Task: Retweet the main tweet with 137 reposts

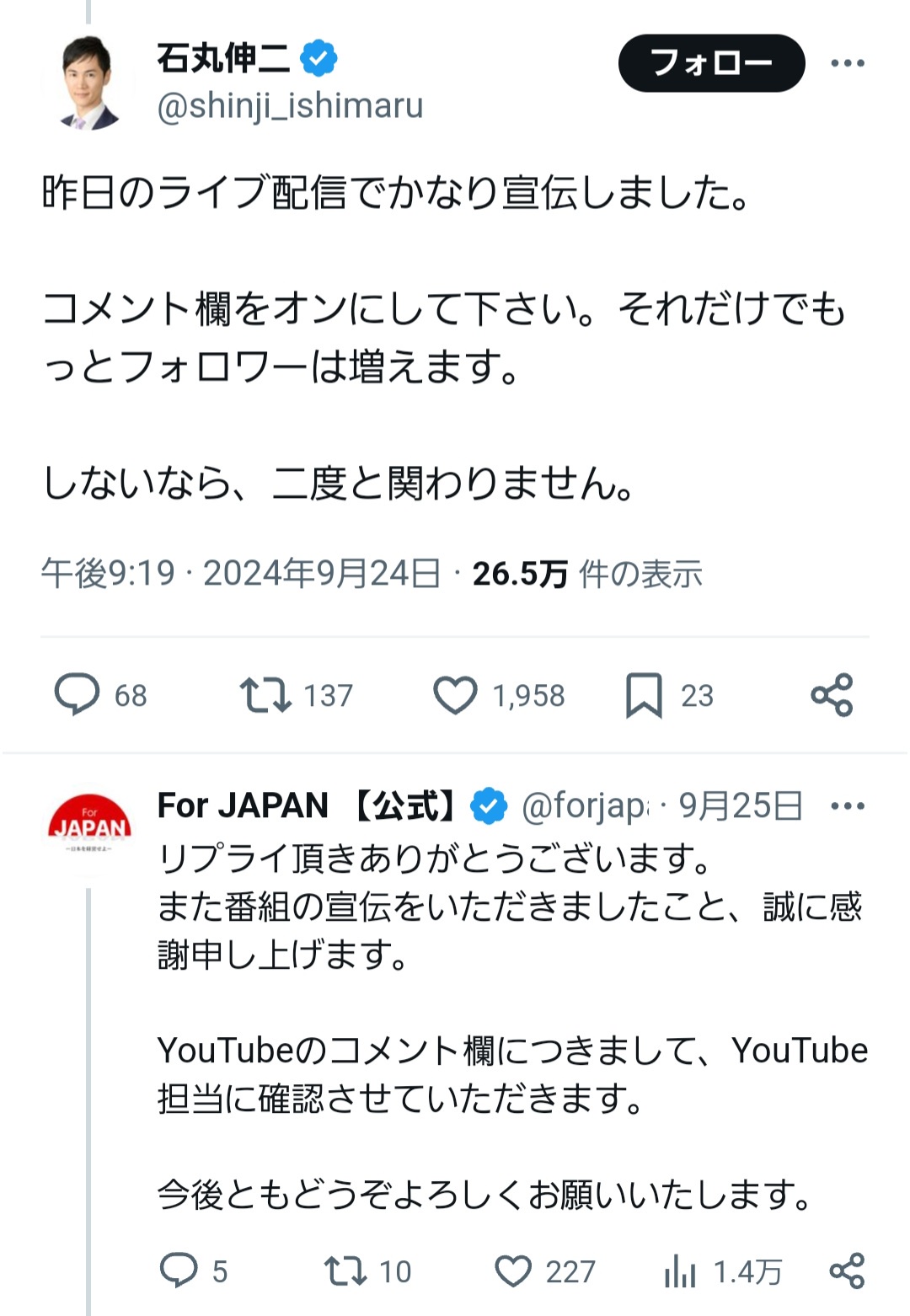Action: tap(265, 695)
